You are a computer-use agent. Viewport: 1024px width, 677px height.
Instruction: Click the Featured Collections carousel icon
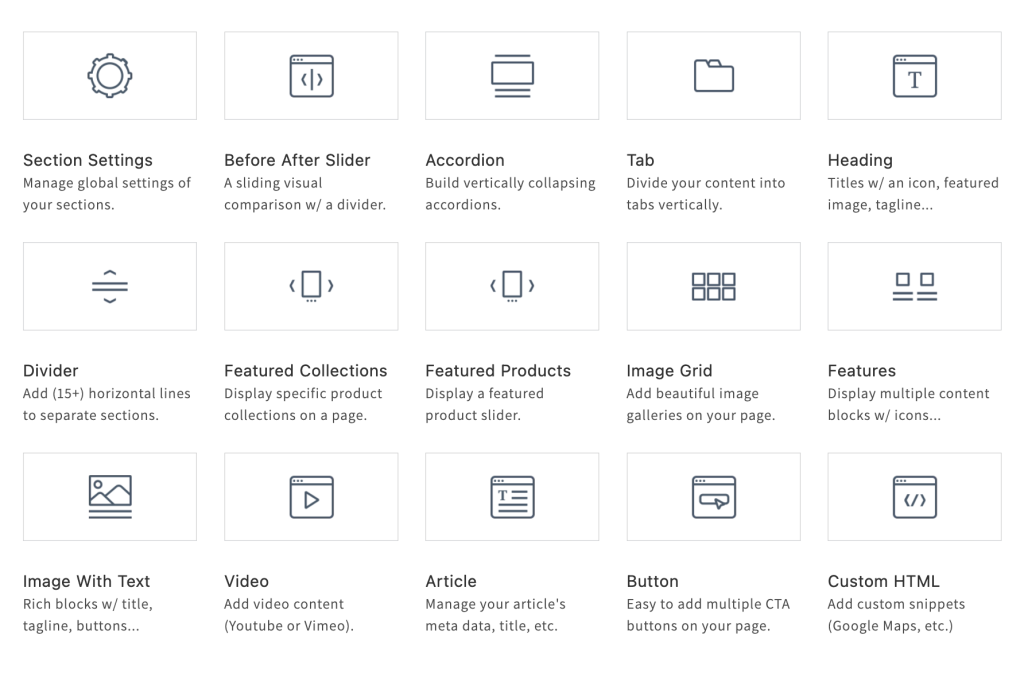click(311, 286)
